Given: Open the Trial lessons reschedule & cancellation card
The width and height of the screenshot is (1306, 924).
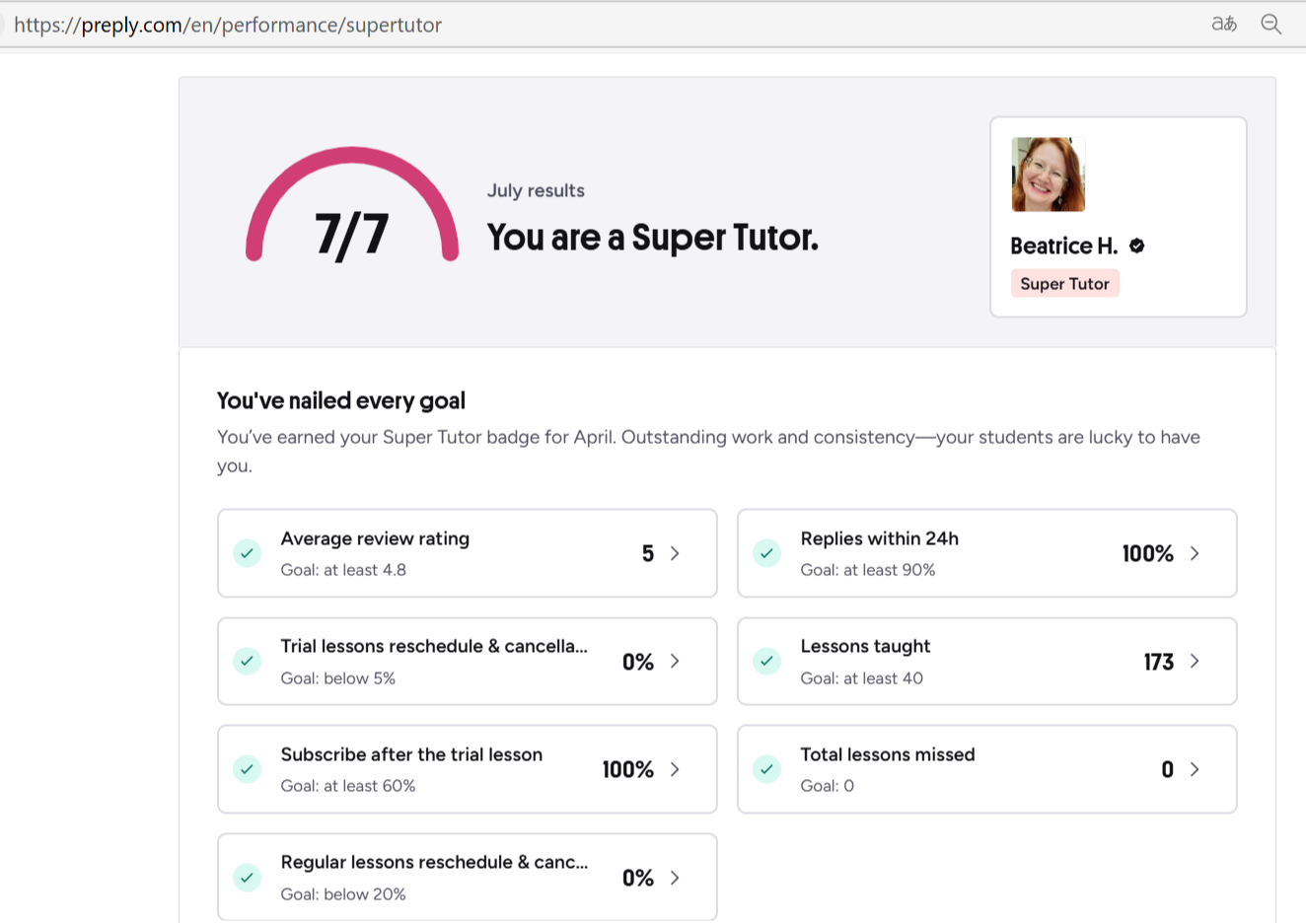Looking at the screenshot, I should pyautogui.click(x=467, y=661).
